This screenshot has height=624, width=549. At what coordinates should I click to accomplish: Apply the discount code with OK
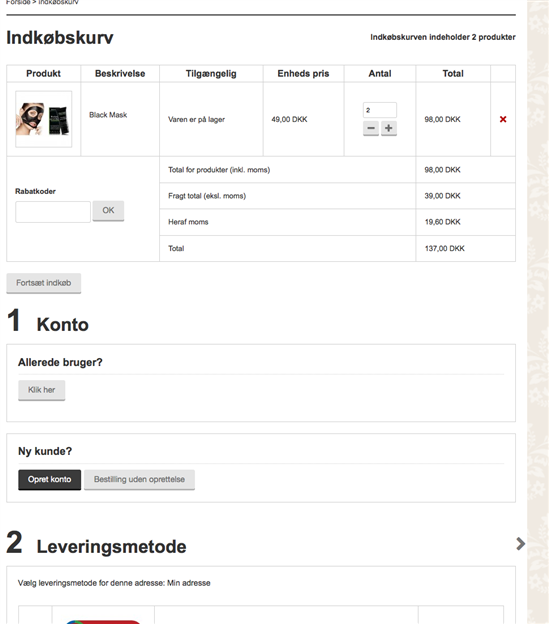point(108,211)
